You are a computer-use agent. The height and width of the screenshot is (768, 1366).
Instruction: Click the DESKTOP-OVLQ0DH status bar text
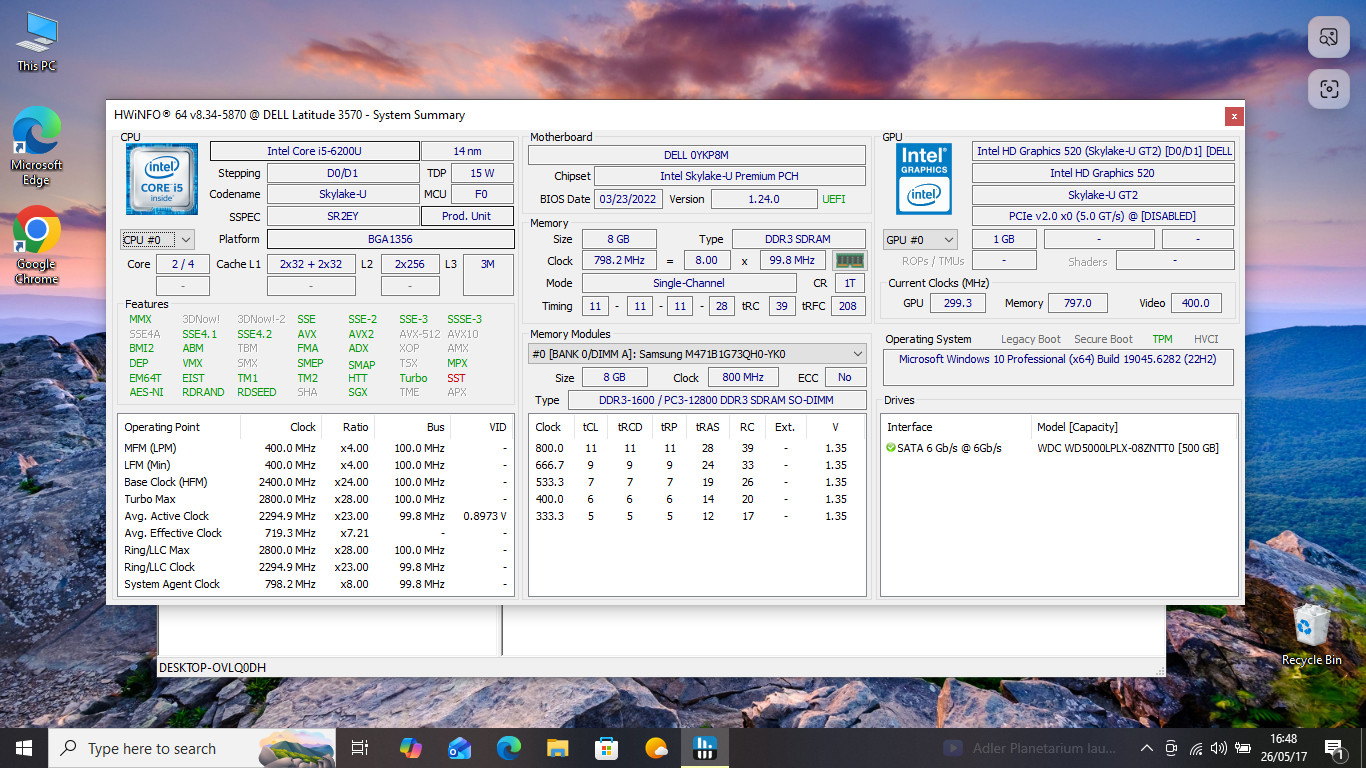(212, 667)
